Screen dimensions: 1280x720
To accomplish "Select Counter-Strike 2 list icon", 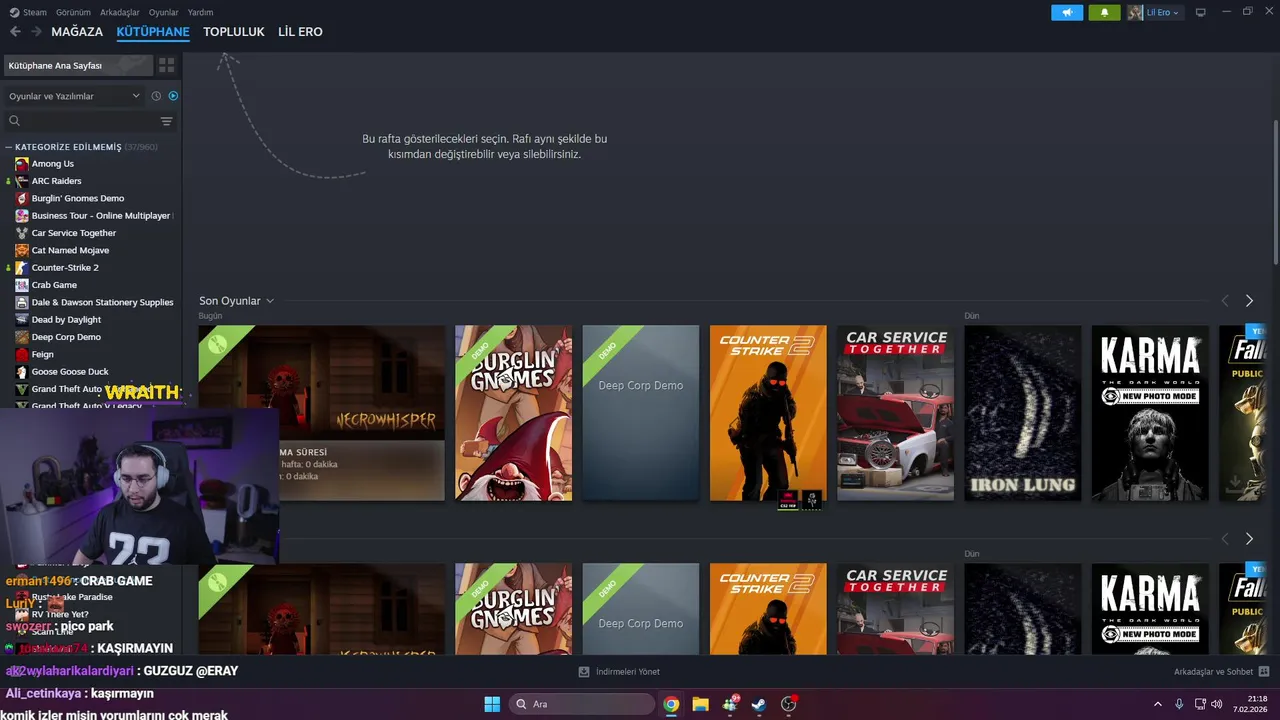I will coord(22,268).
